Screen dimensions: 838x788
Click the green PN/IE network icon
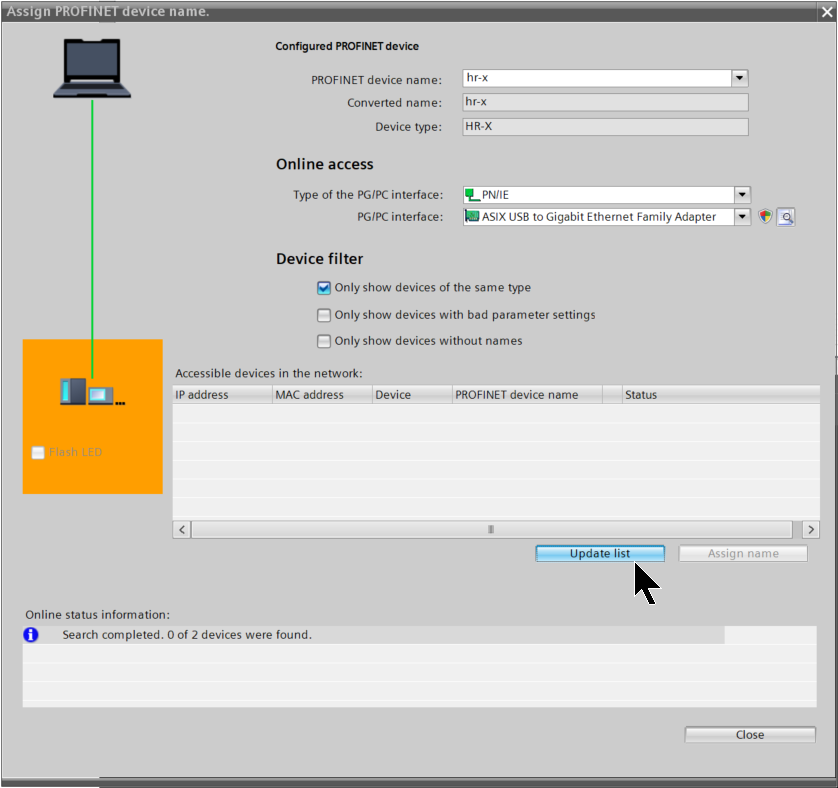click(x=472, y=195)
